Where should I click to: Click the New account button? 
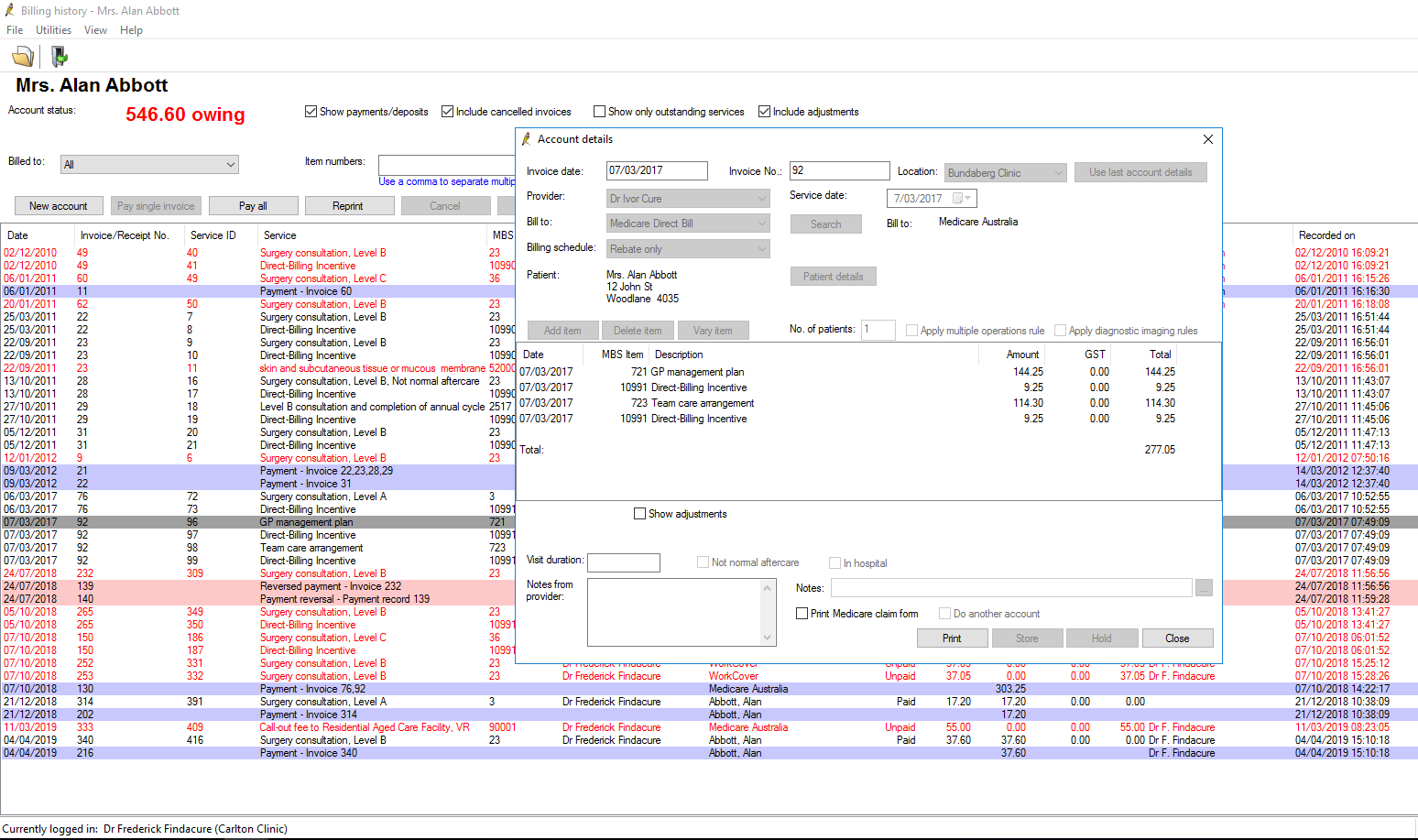[x=58, y=205]
